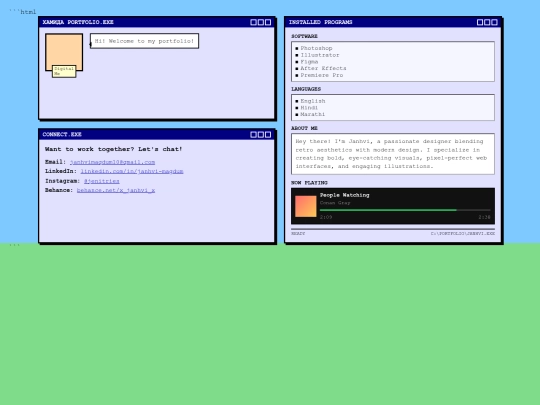Click the "Instagram:" label
Viewport: 540px width, 405px height.
pyautogui.click(x=62, y=181)
